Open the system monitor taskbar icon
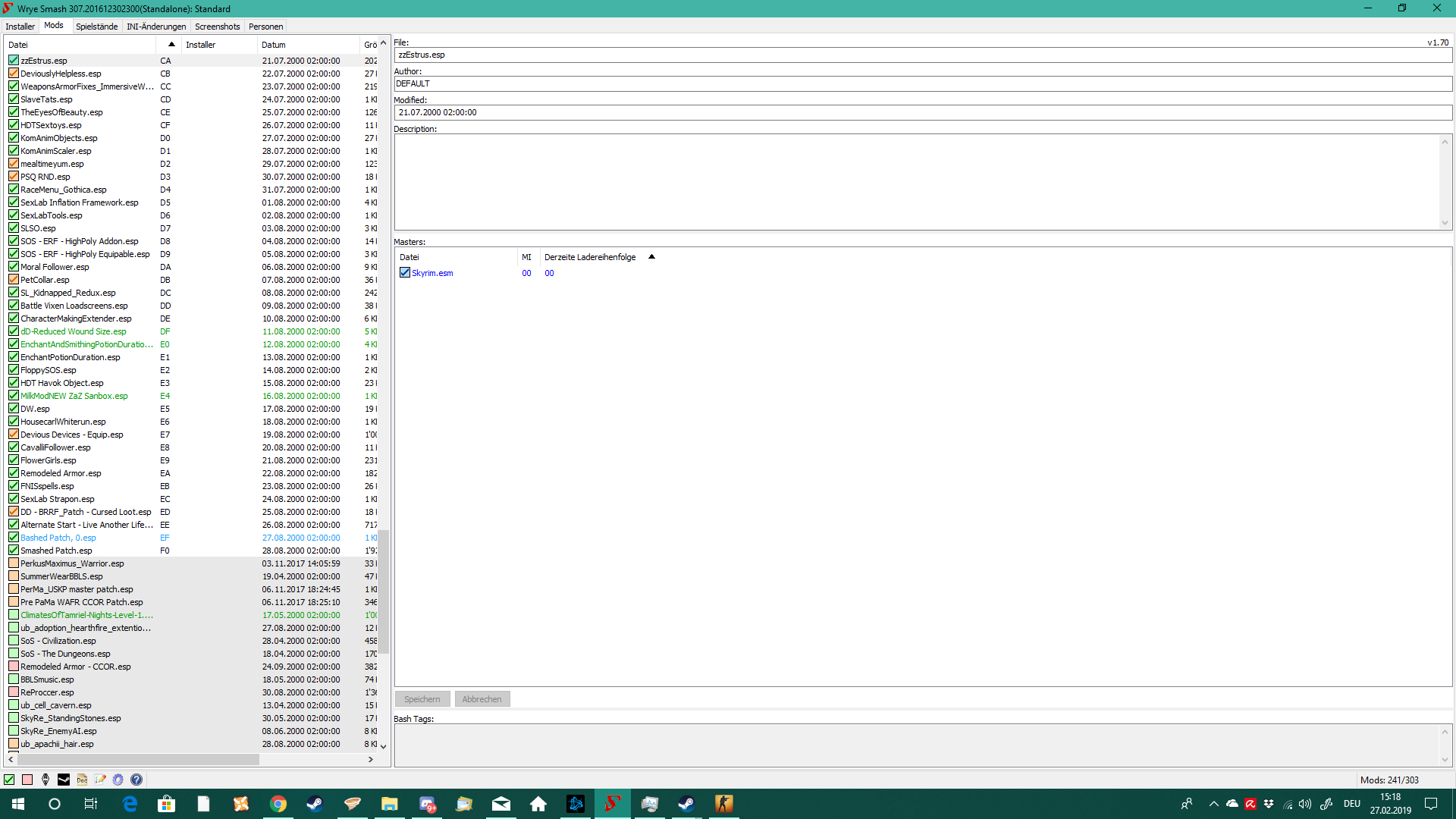 tap(650, 804)
